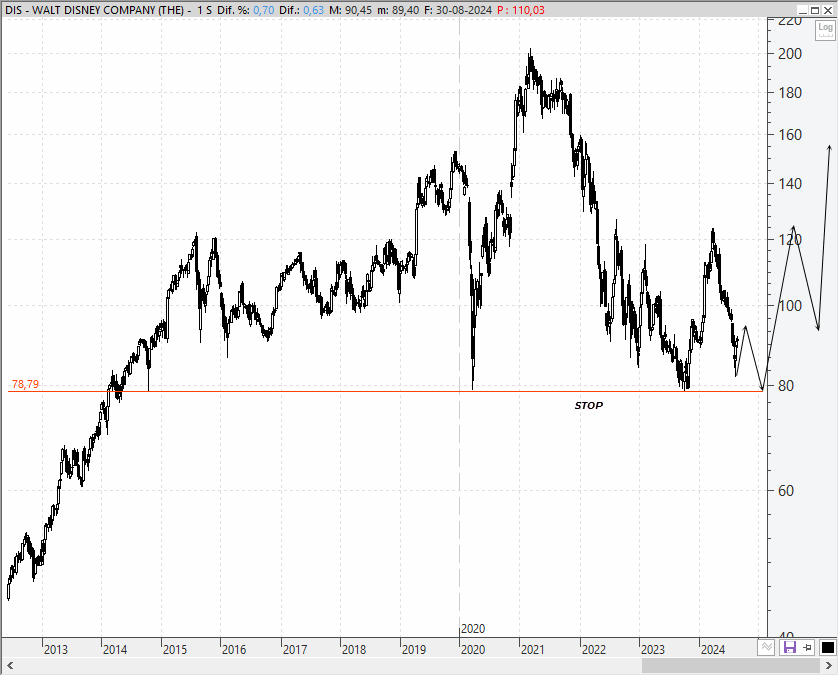The width and height of the screenshot is (839, 676).
Task: Click the 2022 label on time axis
Action: coord(593,650)
